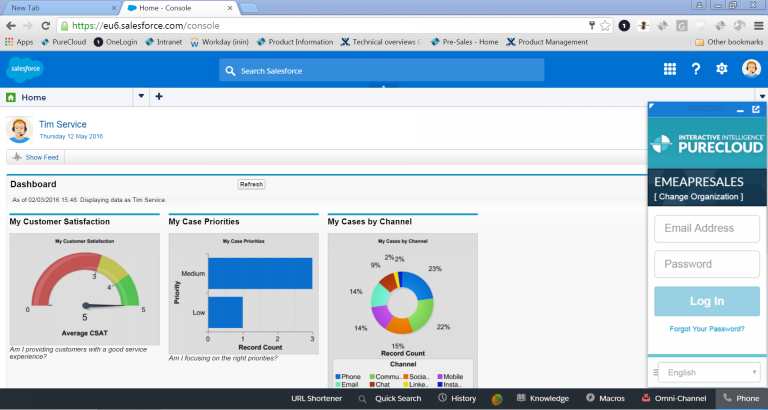Open the OneLogin bookmark

point(116,42)
